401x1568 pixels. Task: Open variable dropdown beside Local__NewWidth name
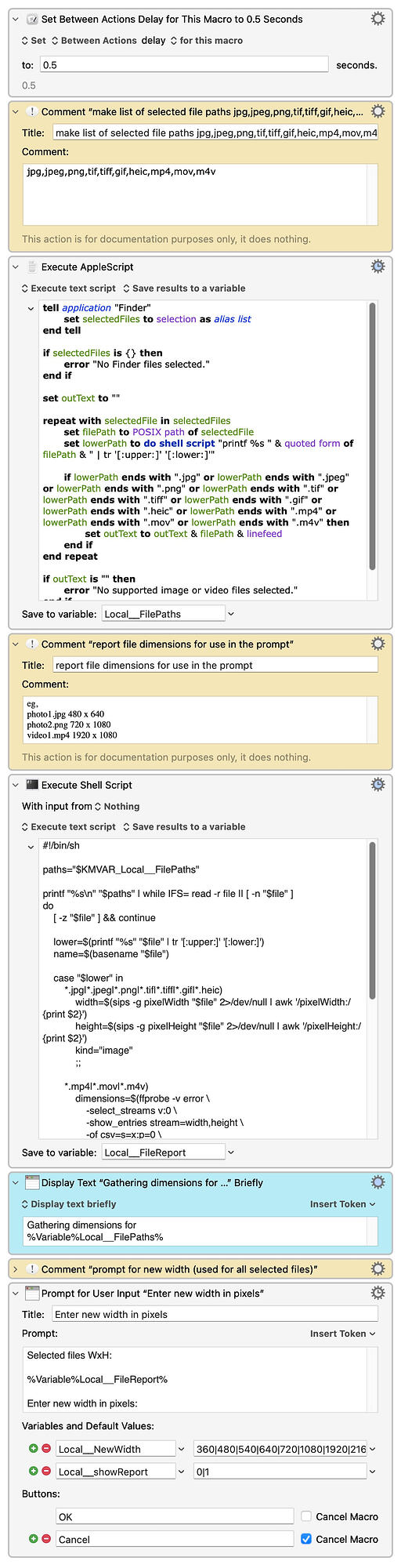point(182,1450)
